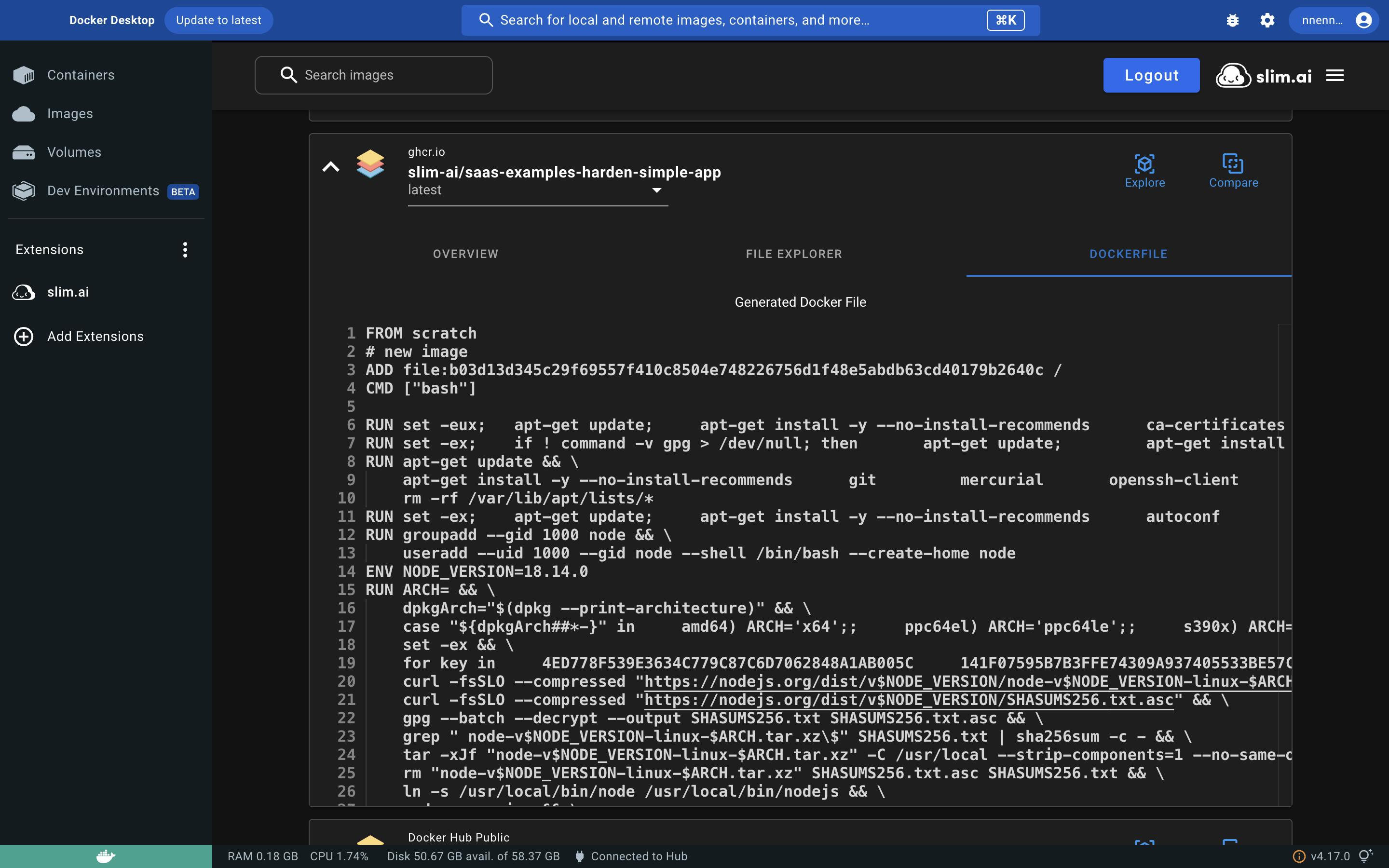Click the BETA badge
This screenshot has height=868, width=1389.
[x=183, y=192]
